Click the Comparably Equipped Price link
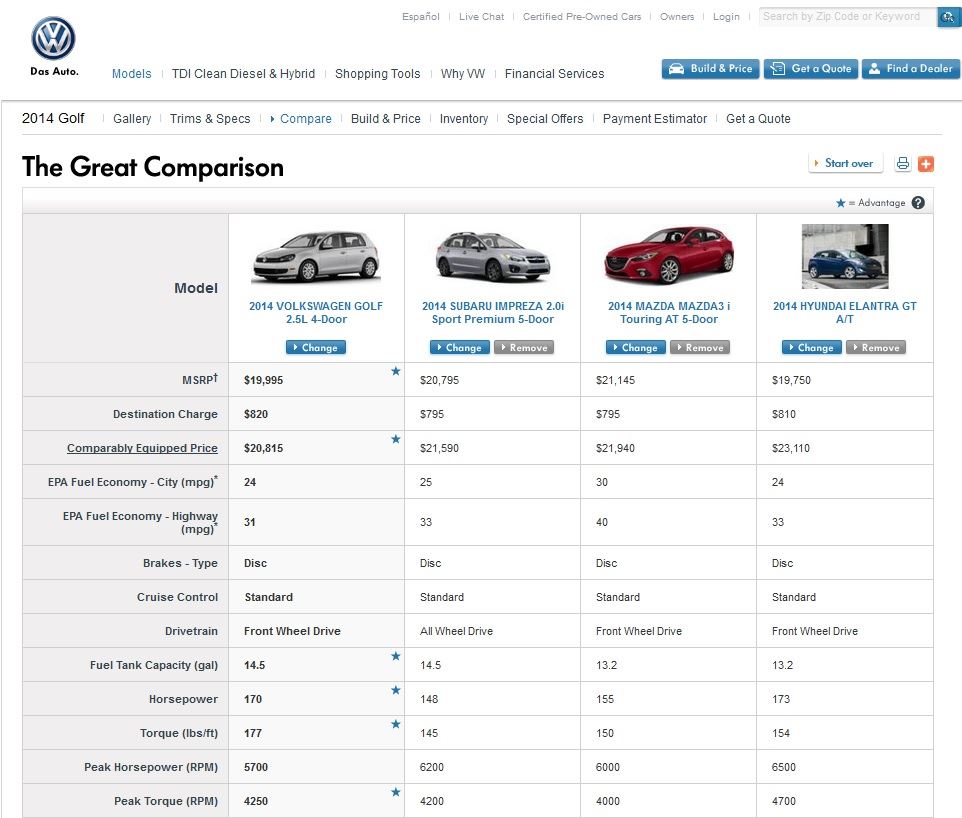The height and width of the screenshot is (818, 962). [x=142, y=448]
